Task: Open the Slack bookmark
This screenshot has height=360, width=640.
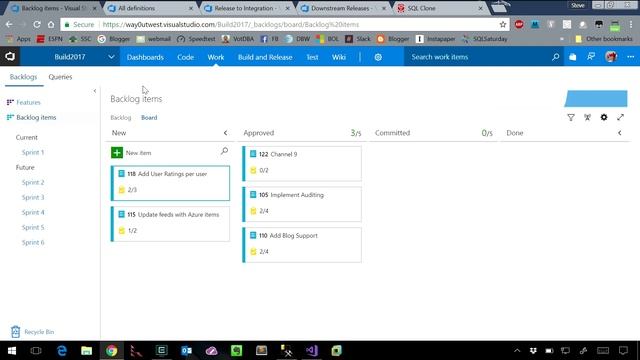Action: [x=358, y=39]
